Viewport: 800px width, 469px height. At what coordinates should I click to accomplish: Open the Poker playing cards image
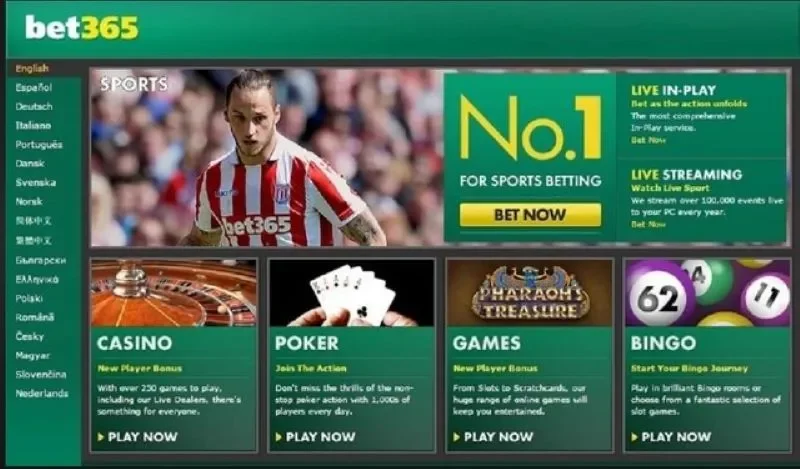(352, 292)
